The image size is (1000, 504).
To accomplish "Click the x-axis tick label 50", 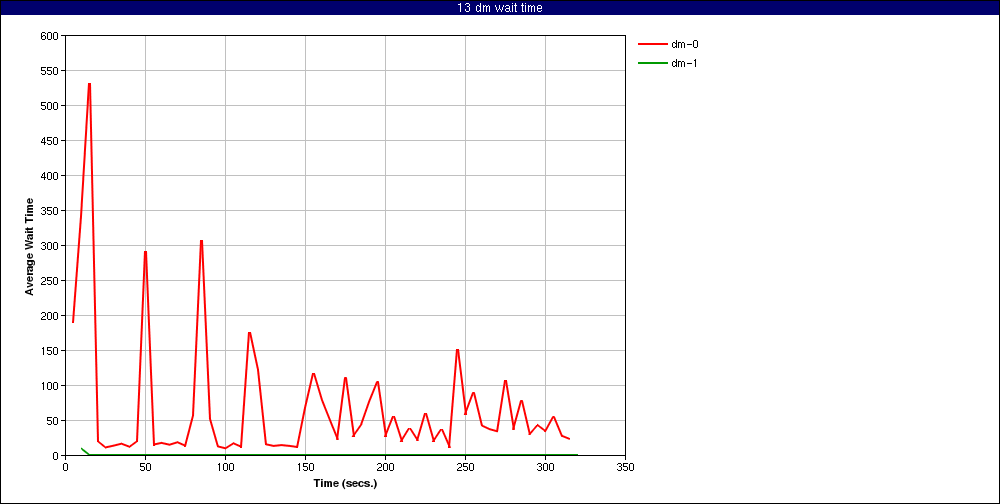I will tap(145, 467).
